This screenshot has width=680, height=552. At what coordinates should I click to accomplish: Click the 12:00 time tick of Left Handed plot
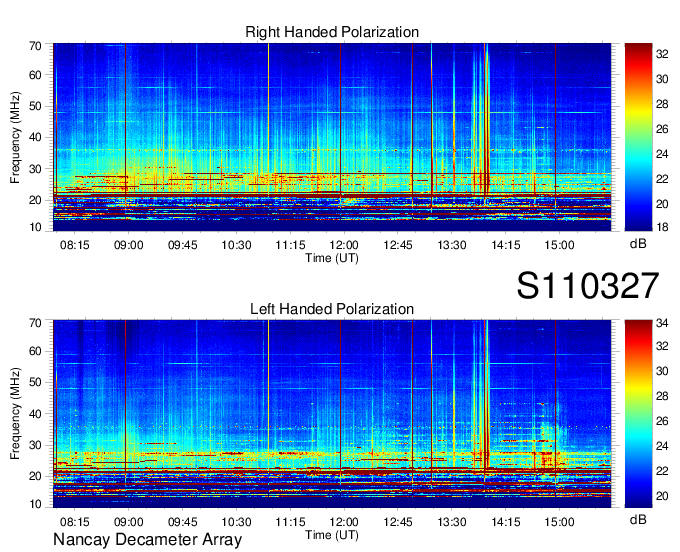(344, 522)
